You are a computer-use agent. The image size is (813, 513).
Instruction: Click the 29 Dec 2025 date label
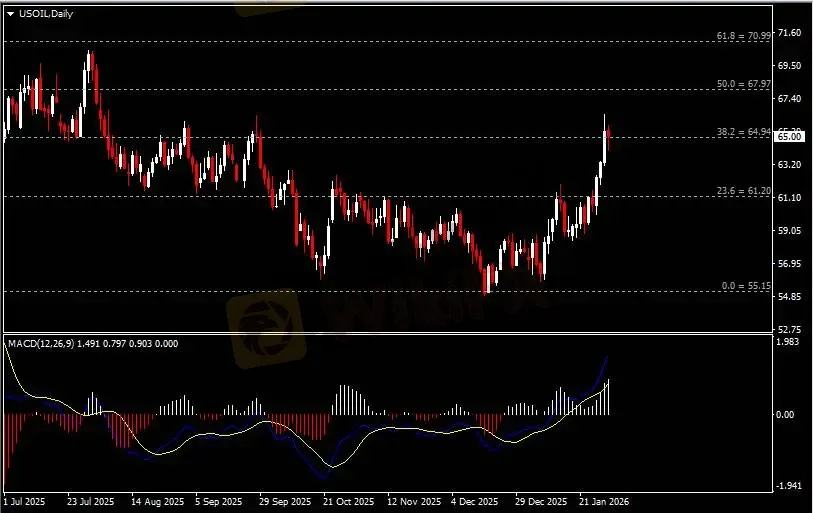(541, 502)
